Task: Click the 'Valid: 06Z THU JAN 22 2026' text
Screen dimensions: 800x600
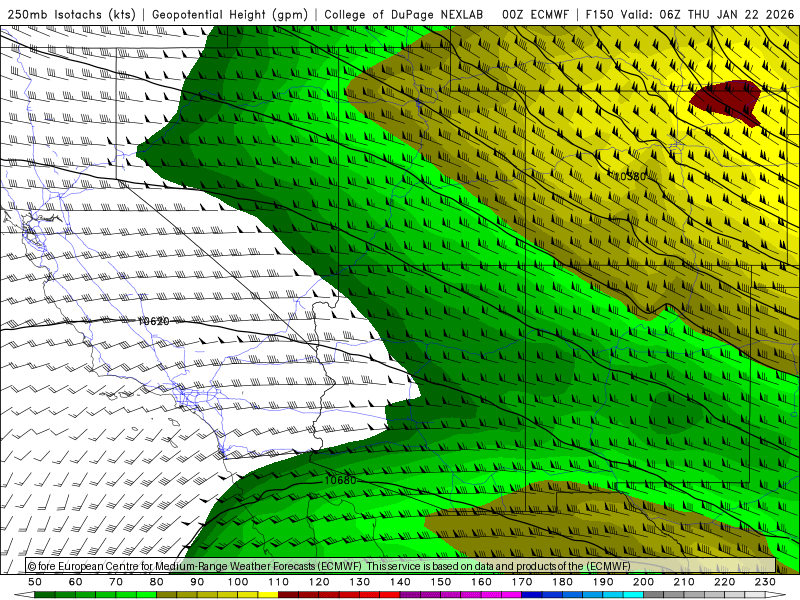Action: click(x=709, y=15)
